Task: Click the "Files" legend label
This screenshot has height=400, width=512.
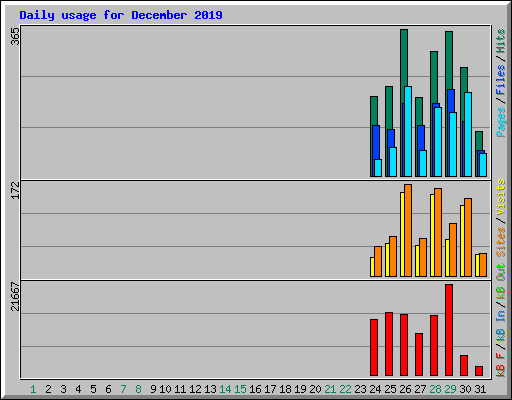Action: click(x=501, y=80)
